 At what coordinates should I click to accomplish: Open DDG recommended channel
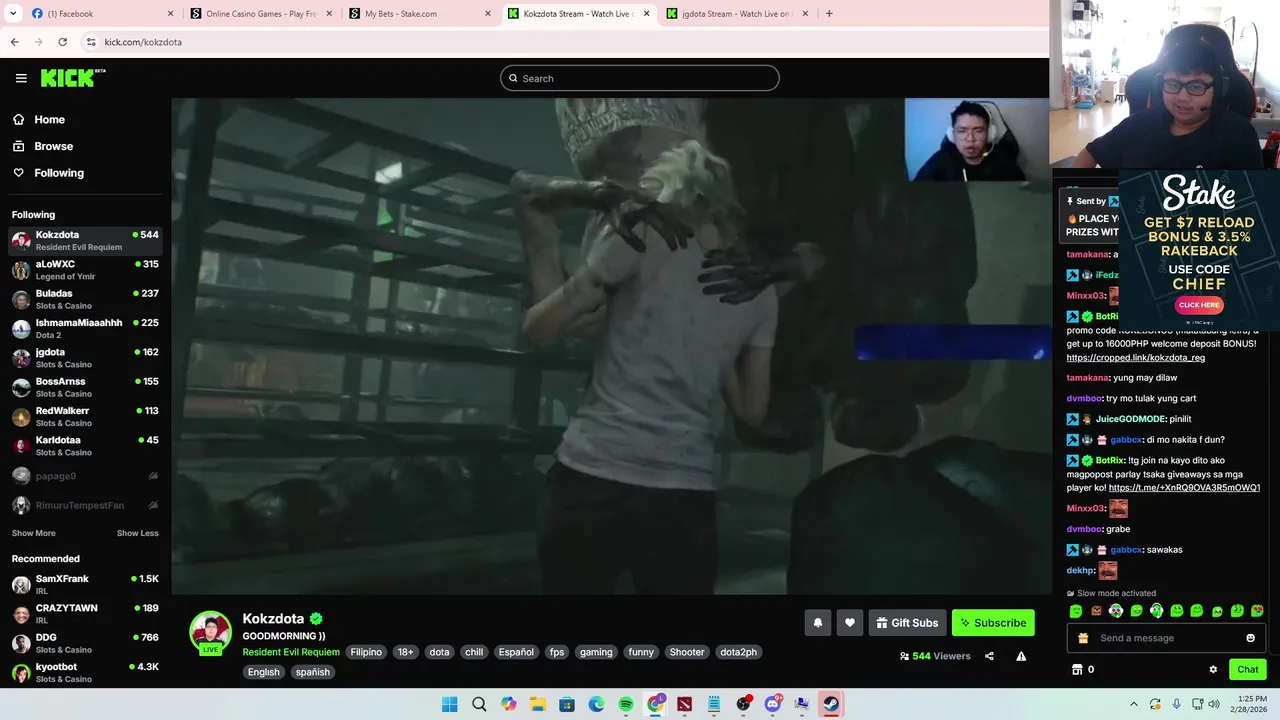point(85,642)
